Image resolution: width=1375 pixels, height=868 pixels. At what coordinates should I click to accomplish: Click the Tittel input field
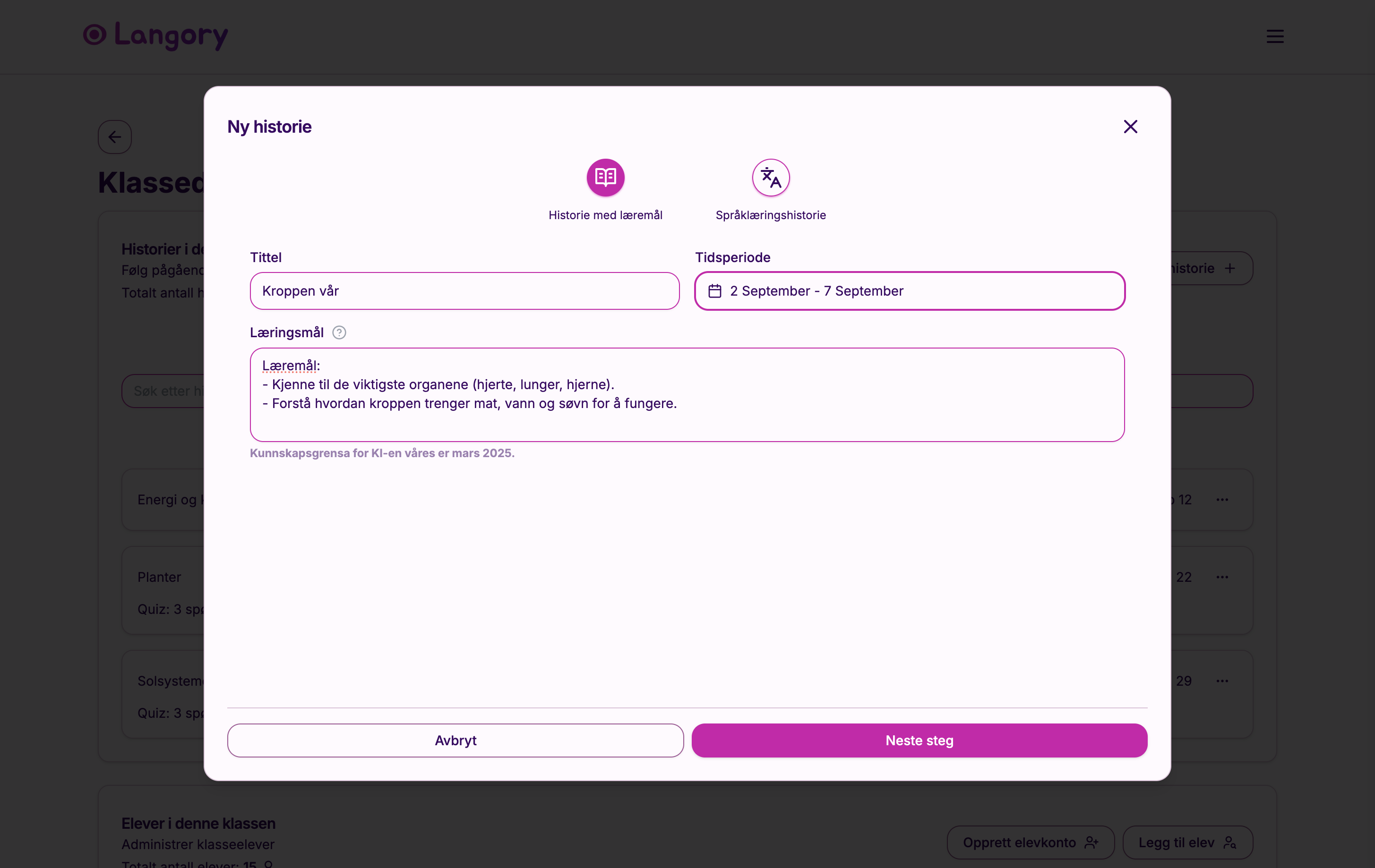click(x=464, y=291)
